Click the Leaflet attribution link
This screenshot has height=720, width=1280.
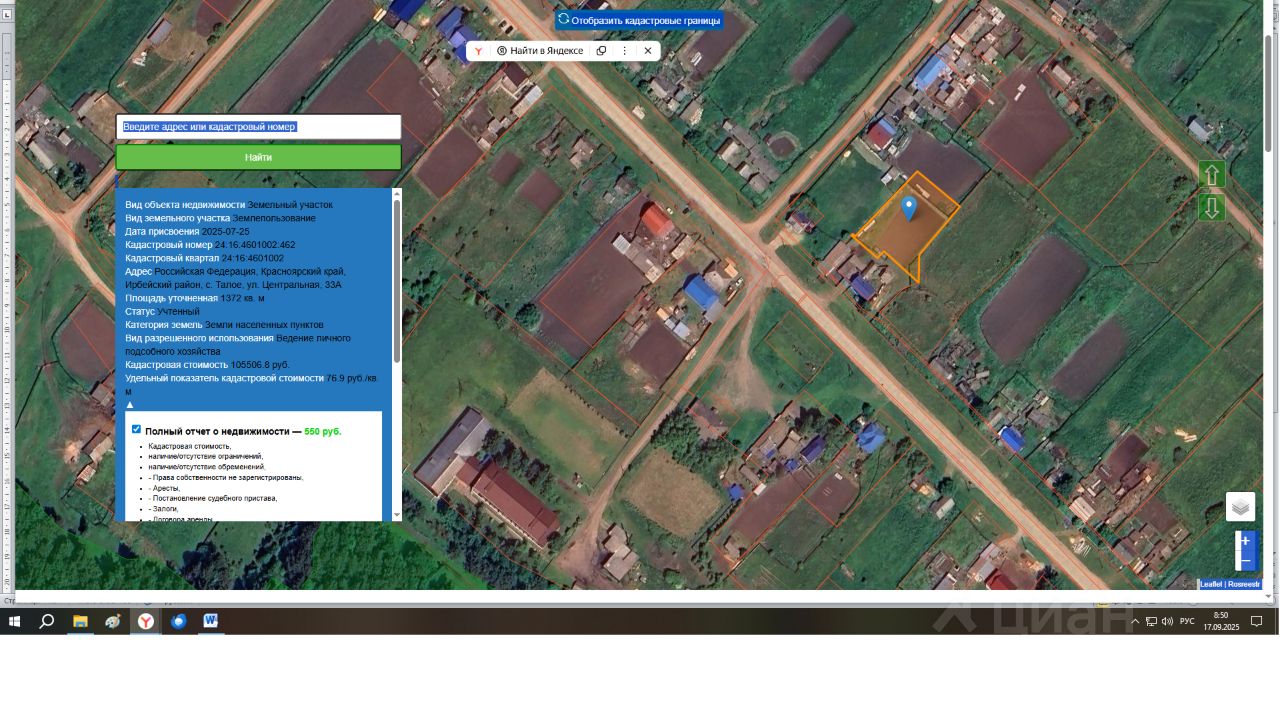point(1211,584)
